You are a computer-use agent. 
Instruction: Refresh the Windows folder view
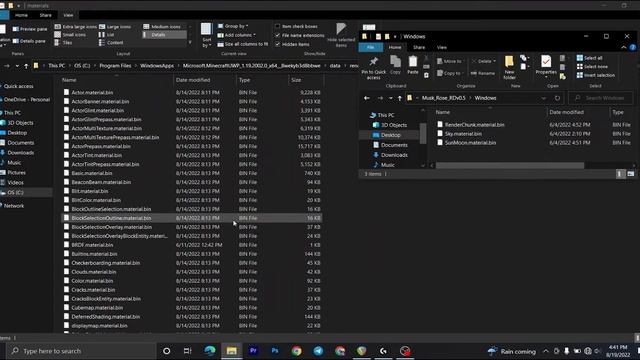[557, 98]
